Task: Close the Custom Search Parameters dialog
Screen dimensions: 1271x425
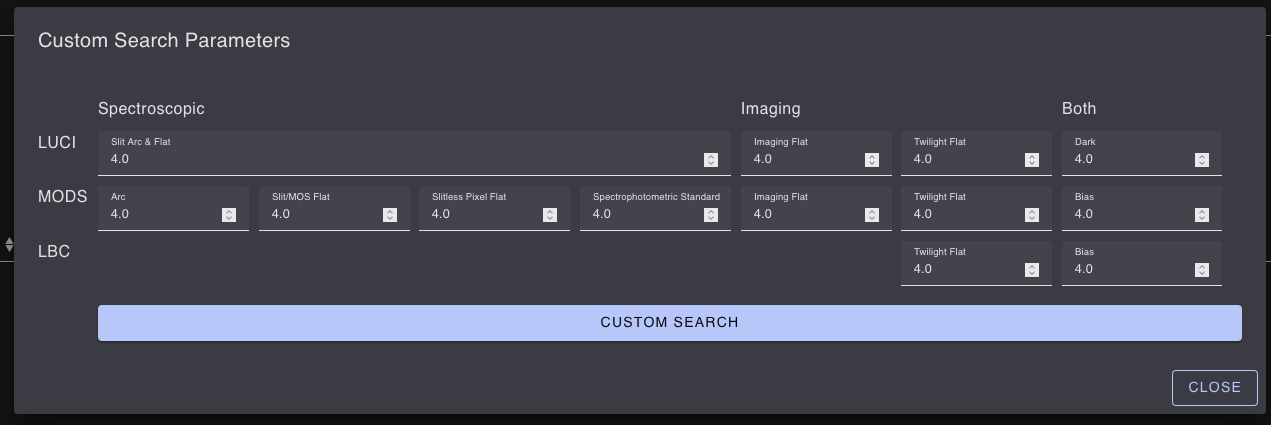Action: (1213, 388)
